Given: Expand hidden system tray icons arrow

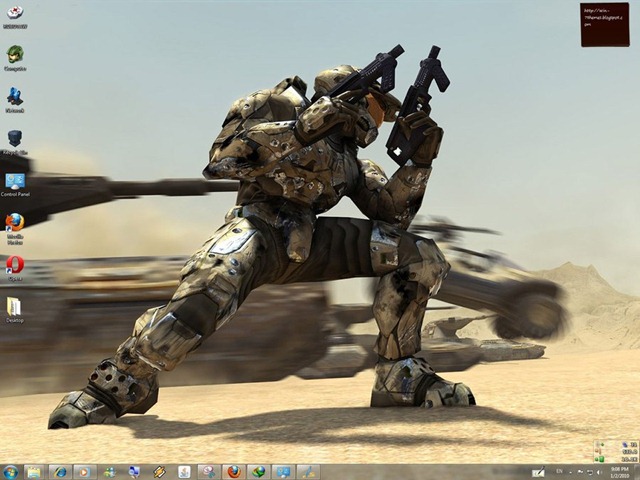Looking at the screenshot, I should click(x=571, y=472).
